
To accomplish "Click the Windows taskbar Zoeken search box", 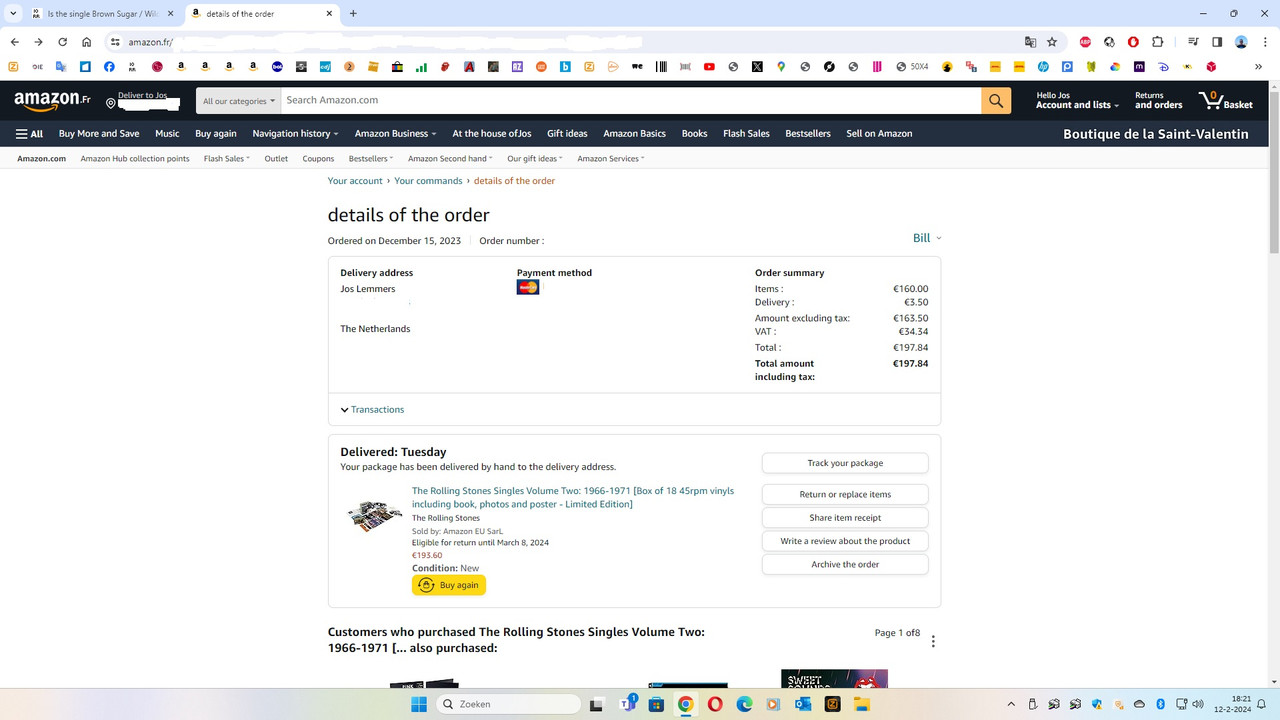I will (509, 704).
